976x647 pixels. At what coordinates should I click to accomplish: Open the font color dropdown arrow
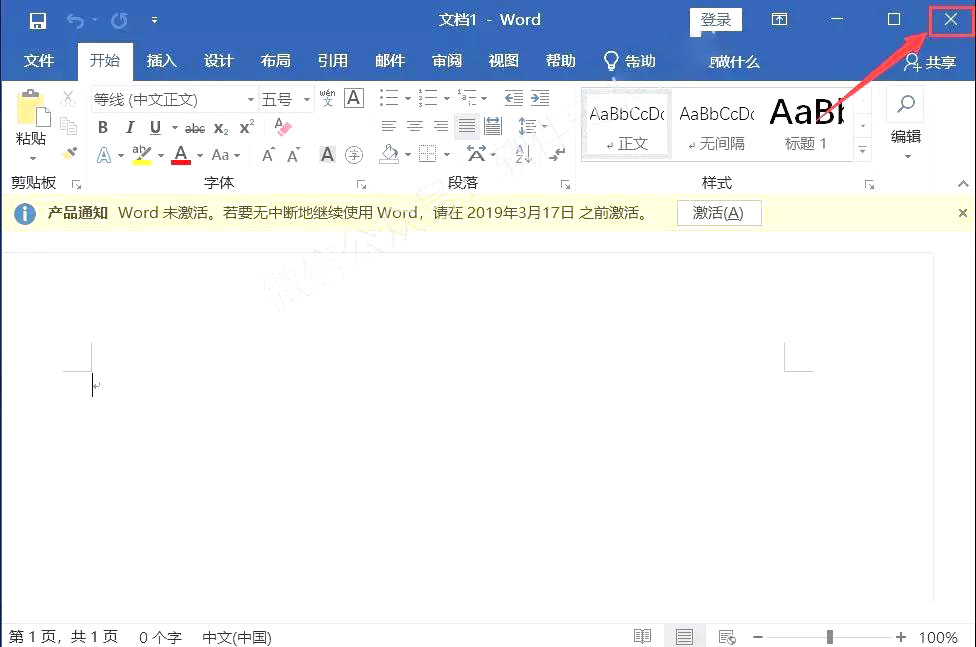(x=200, y=155)
